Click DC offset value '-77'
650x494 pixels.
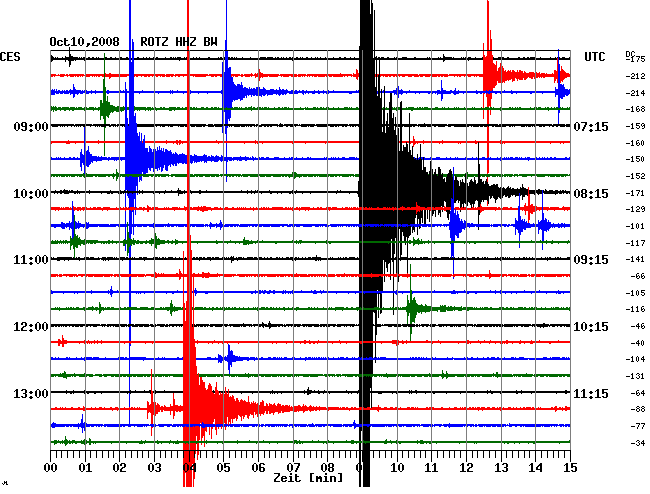638,426
